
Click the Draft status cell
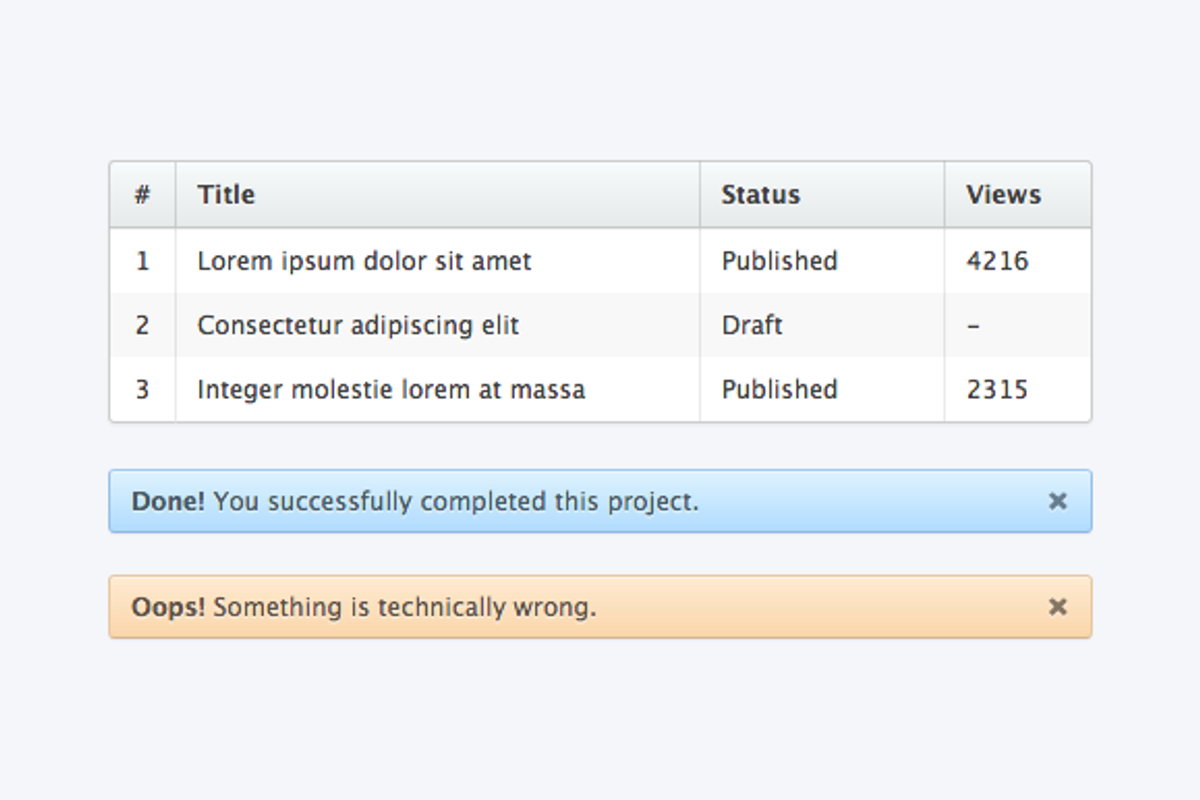[752, 325]
